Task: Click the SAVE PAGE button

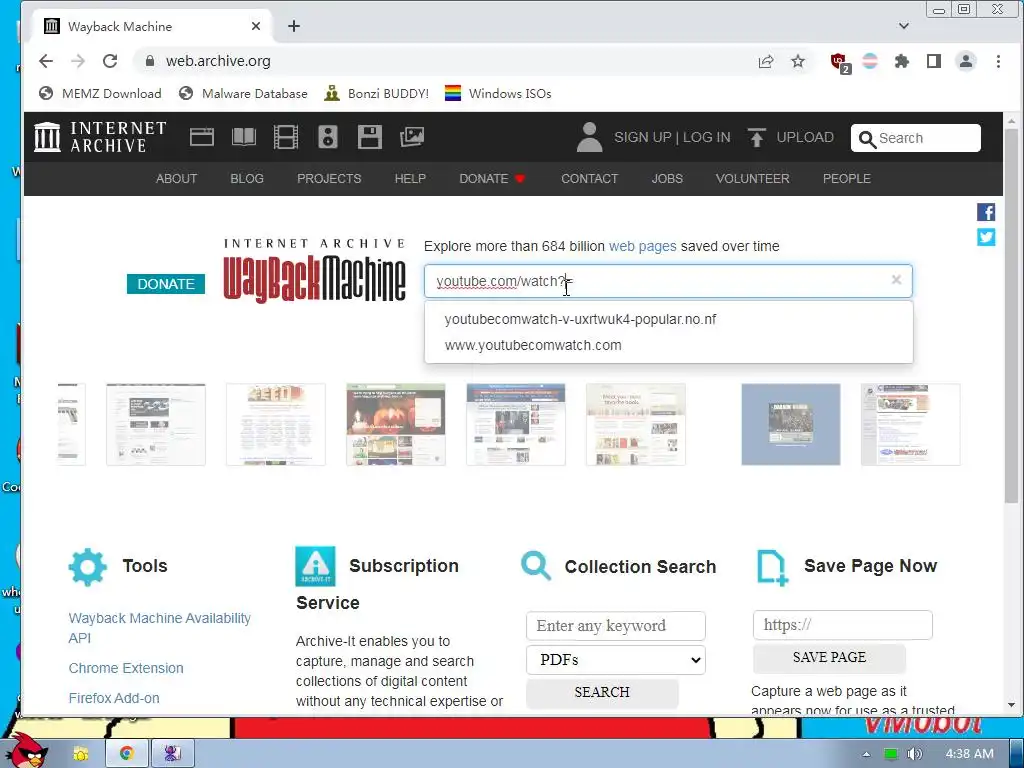Action: 829,658
